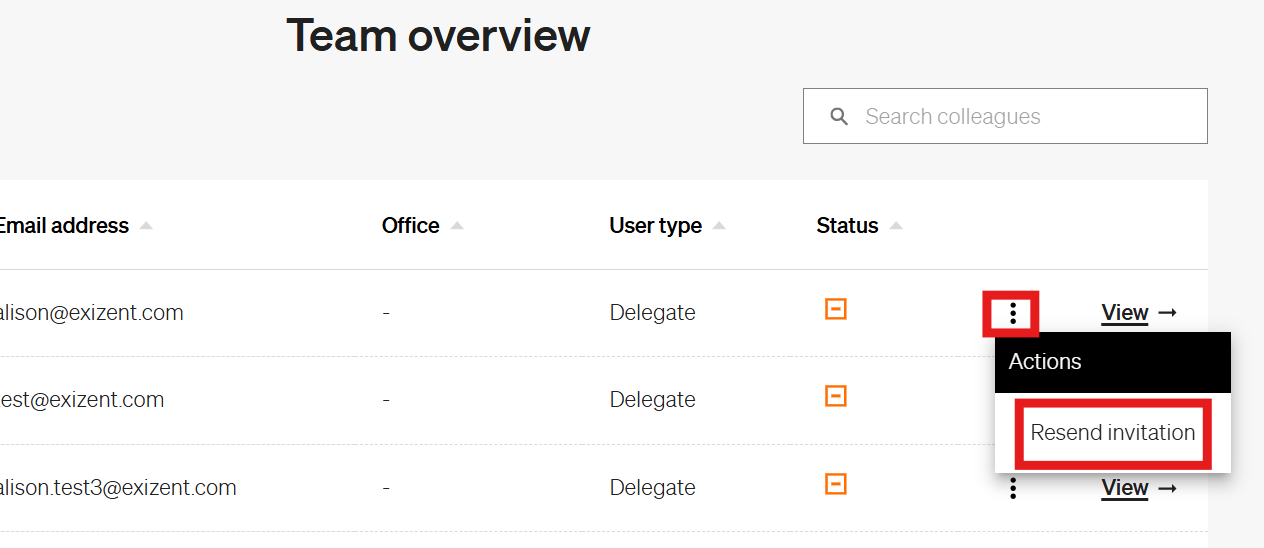The image size is (1264, 548).
Task: Click the Status column header text
Action: point(847,226)
